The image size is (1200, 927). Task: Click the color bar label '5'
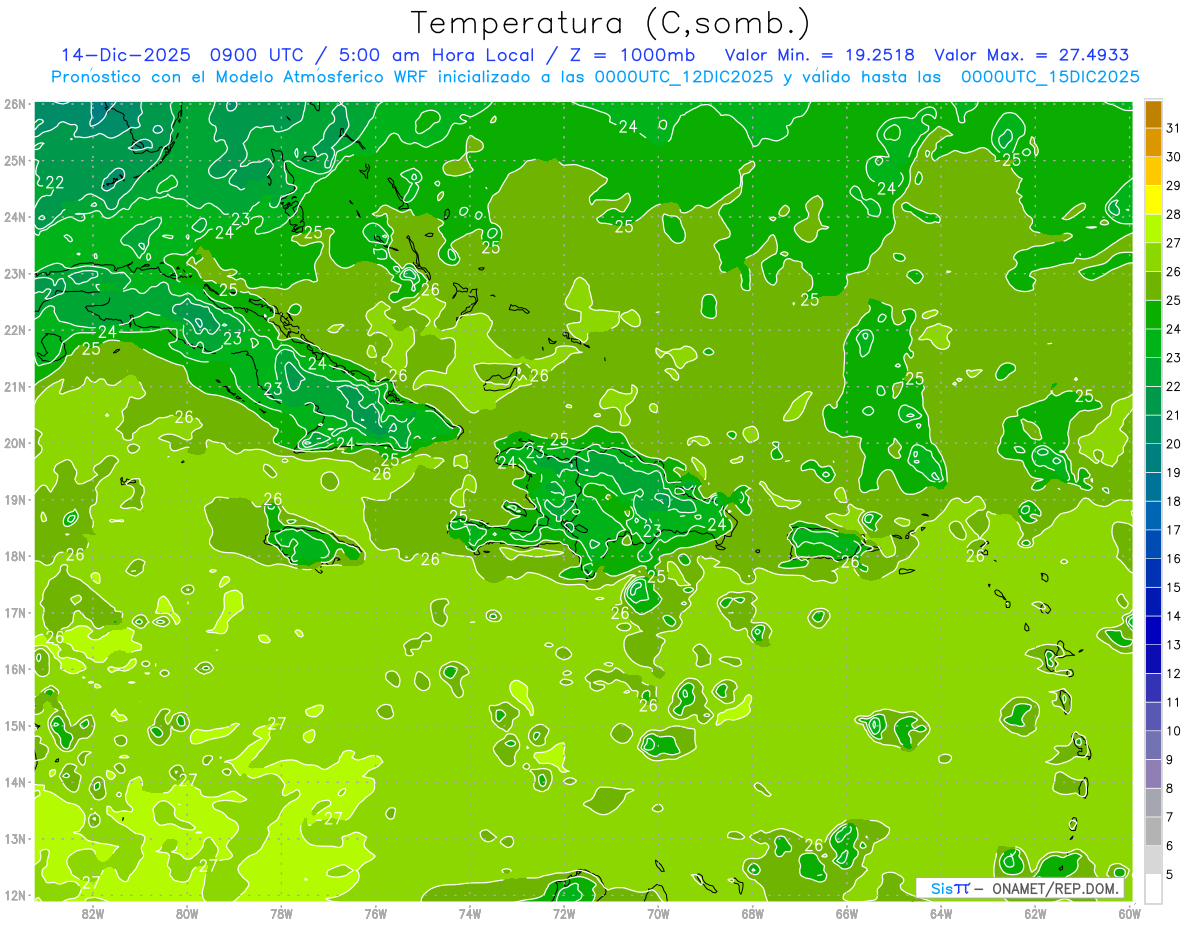point(1170,875)
